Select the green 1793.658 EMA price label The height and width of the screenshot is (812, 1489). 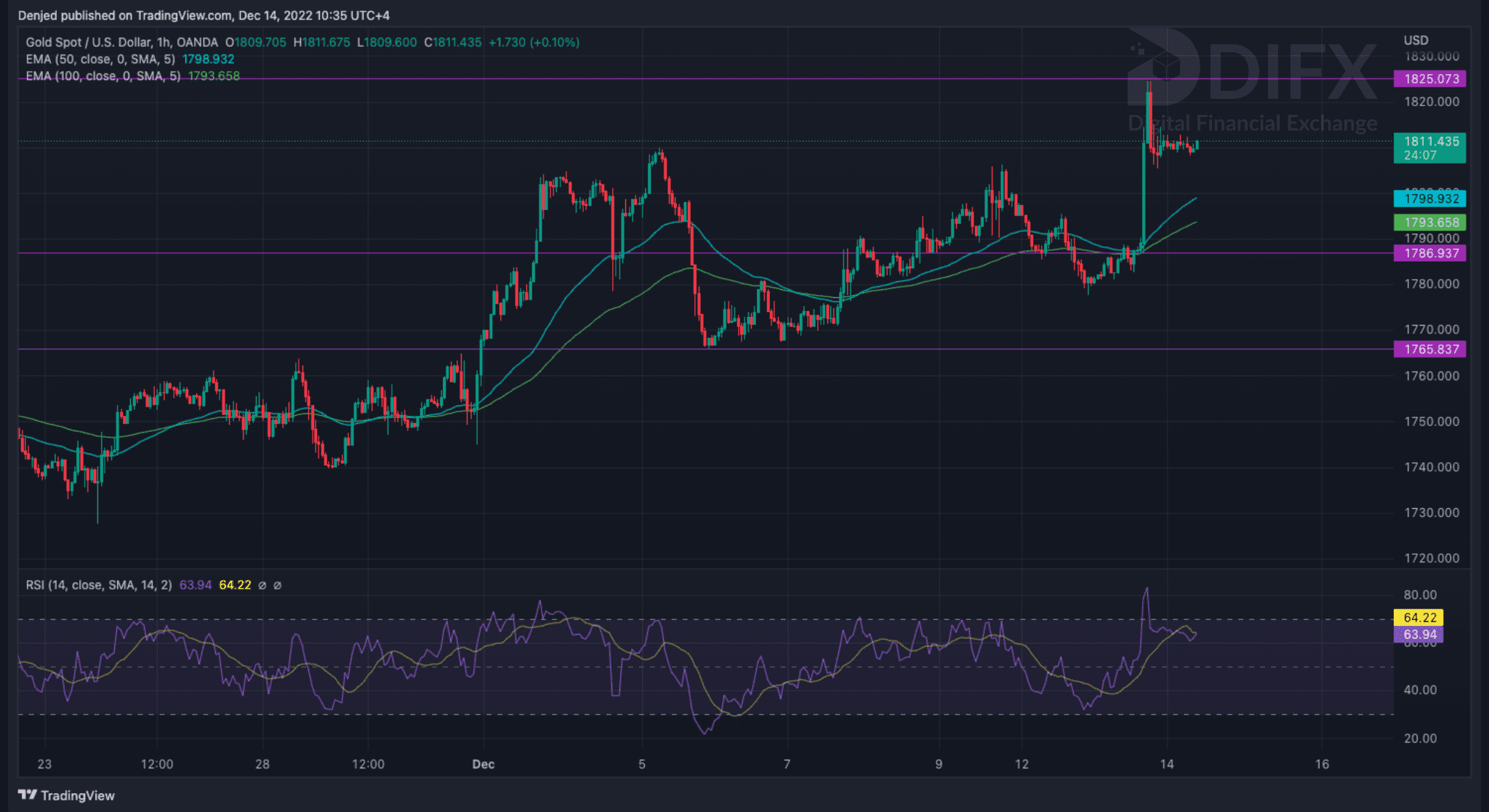click(1429, 222)
